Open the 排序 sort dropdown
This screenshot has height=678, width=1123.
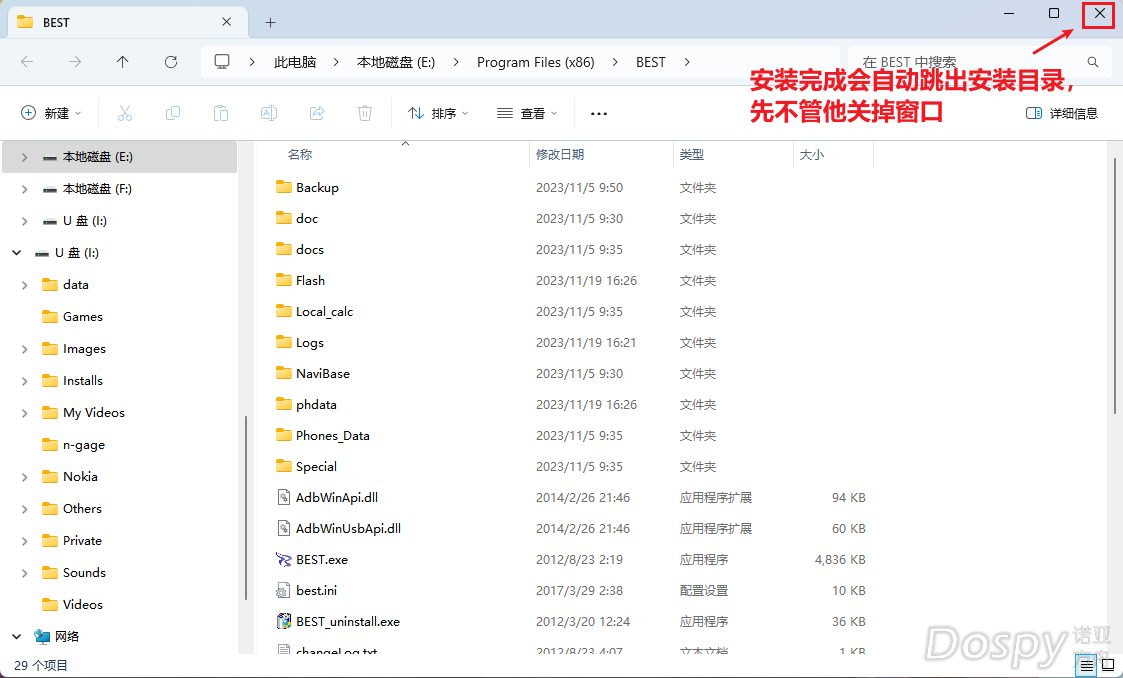tap(438, 113)
